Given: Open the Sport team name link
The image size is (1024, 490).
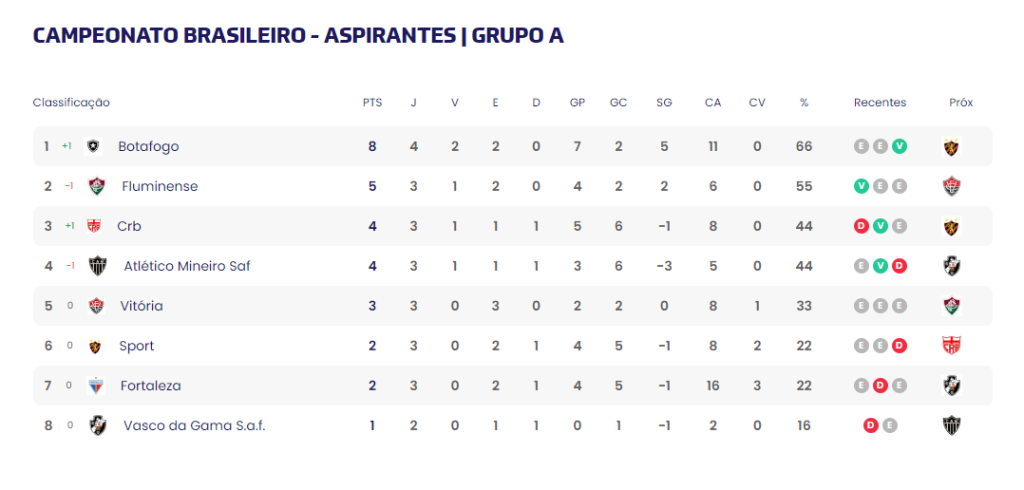Looking at the screenshot, I should 136,346.
